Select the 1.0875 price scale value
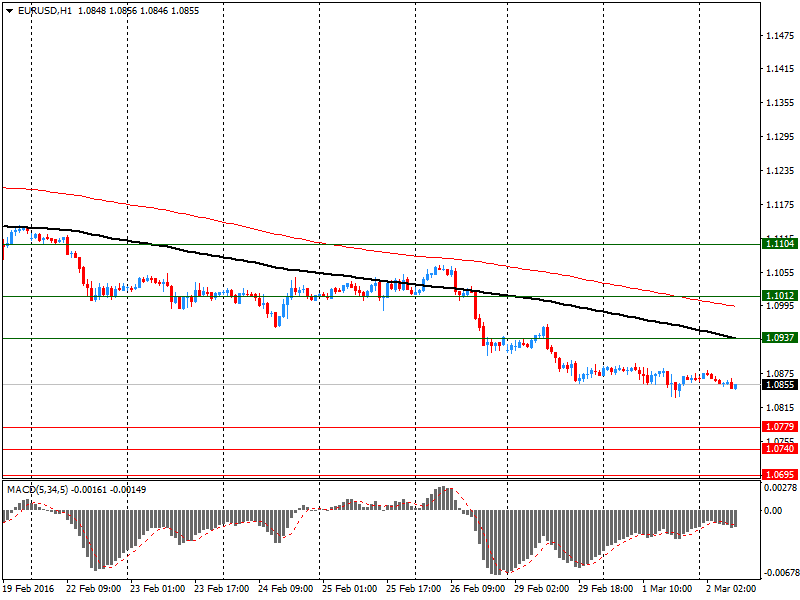 pos(780,374)
